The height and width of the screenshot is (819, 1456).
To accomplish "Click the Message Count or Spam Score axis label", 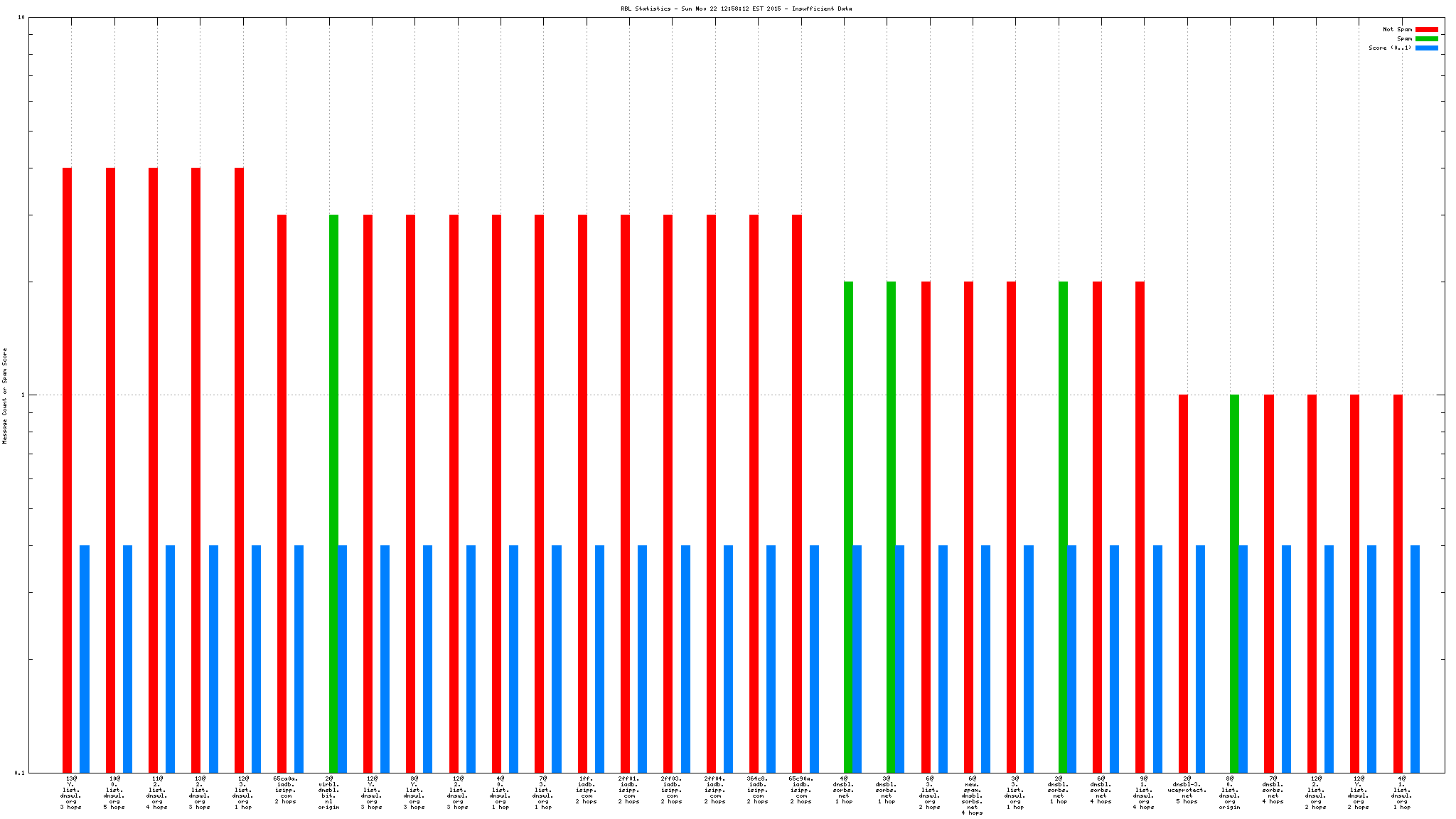I will 5,395.
